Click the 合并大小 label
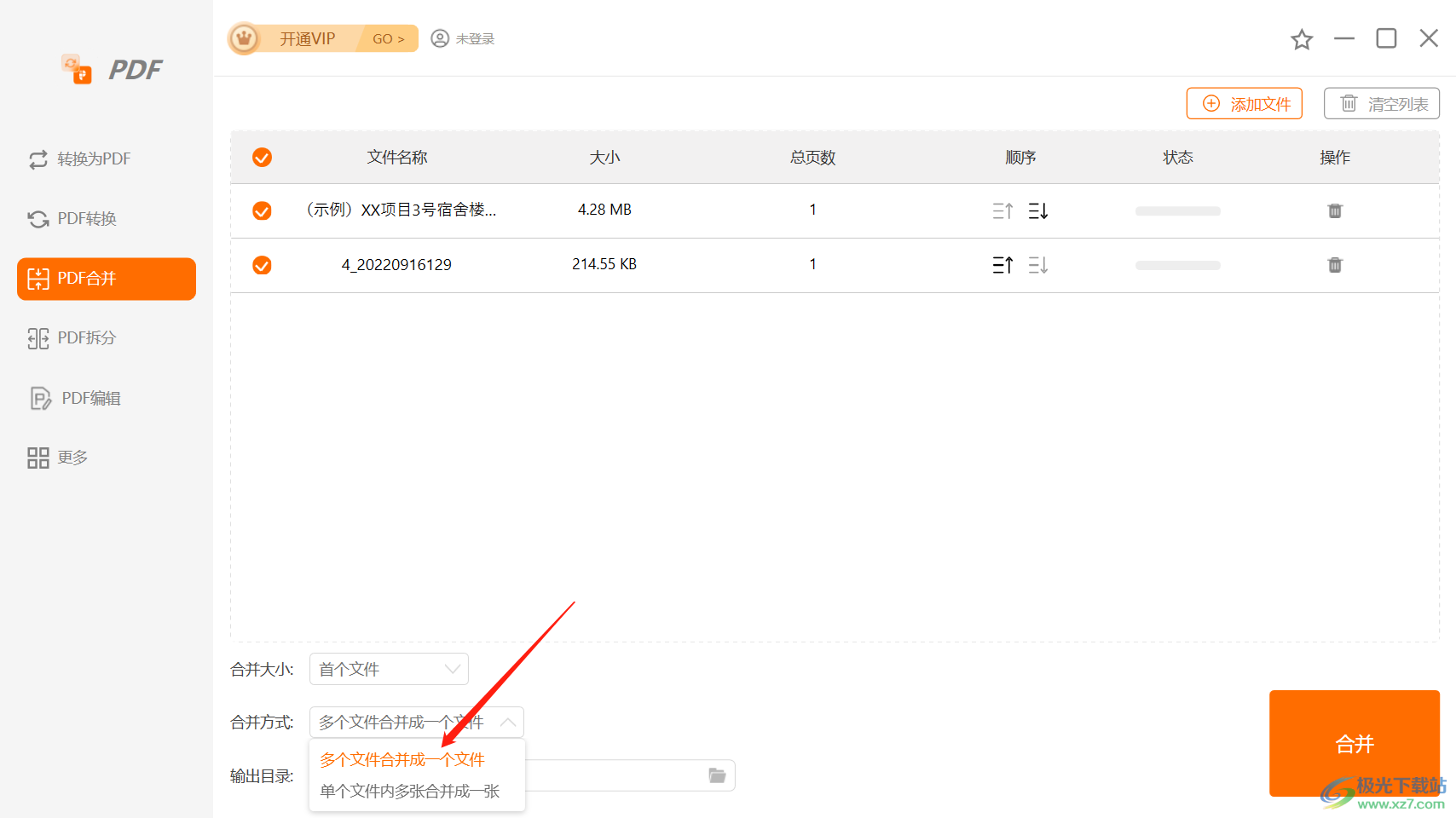This screenshot has height=818, width=1456. pyautogui.click(x=262, y=670)
